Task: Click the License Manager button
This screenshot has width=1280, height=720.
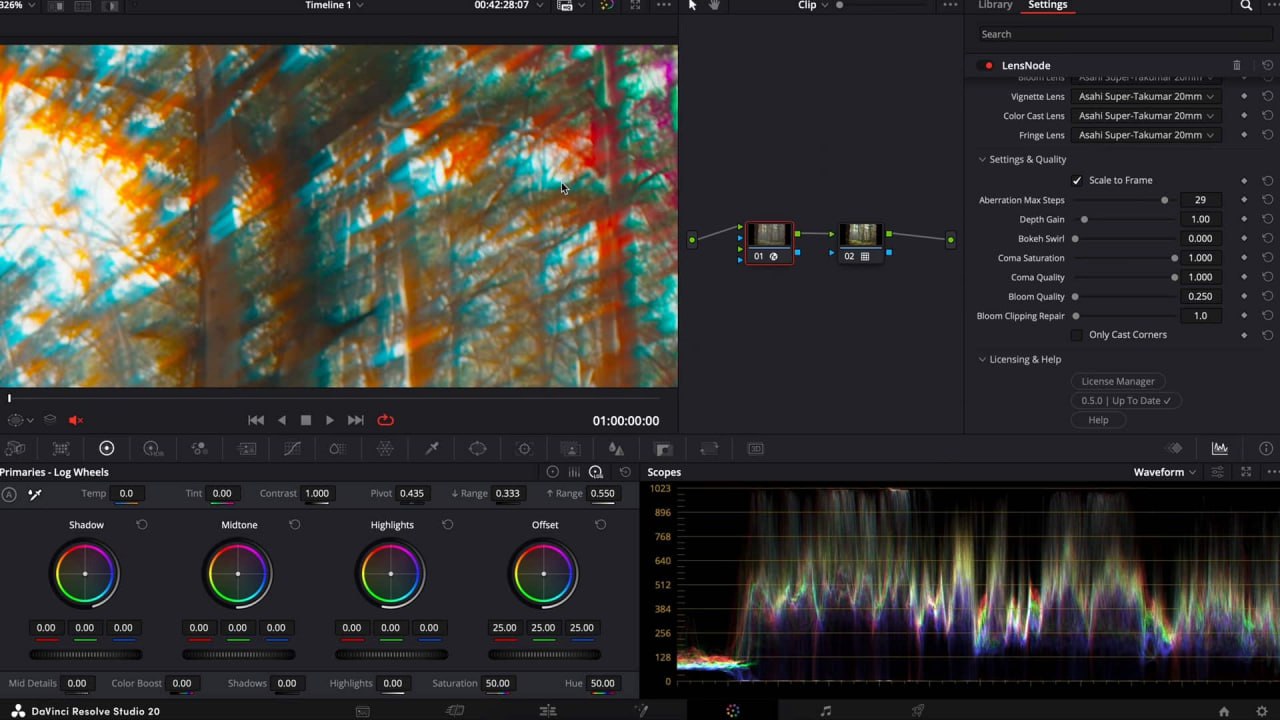Action: click(x=1117, y=381)
